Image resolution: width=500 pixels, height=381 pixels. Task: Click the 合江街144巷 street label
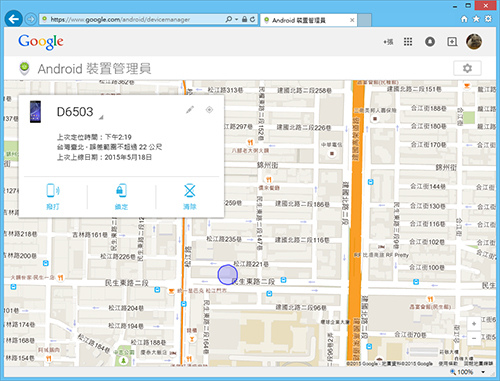coord(428,186)
